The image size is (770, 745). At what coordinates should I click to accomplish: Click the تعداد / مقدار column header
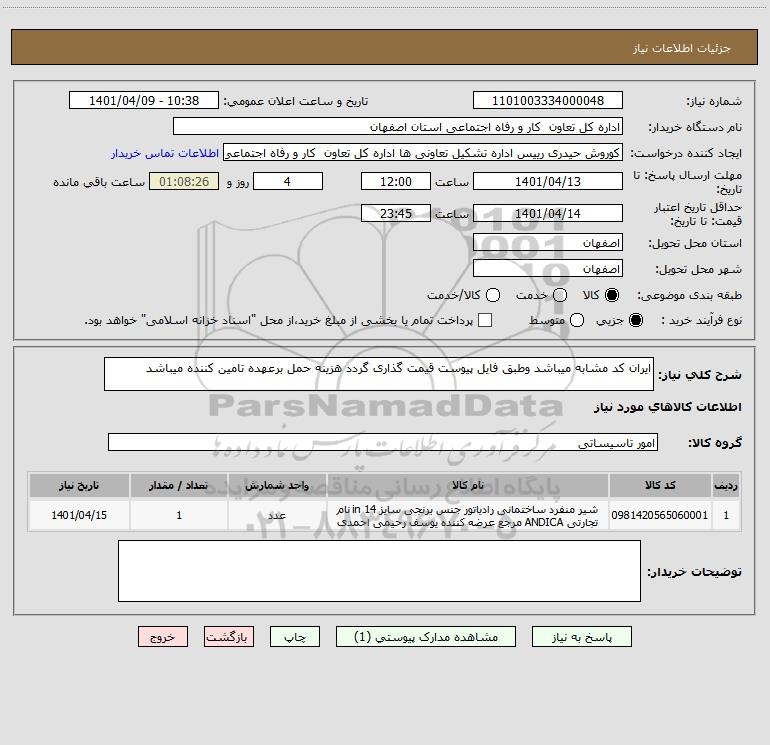point(179,485)
